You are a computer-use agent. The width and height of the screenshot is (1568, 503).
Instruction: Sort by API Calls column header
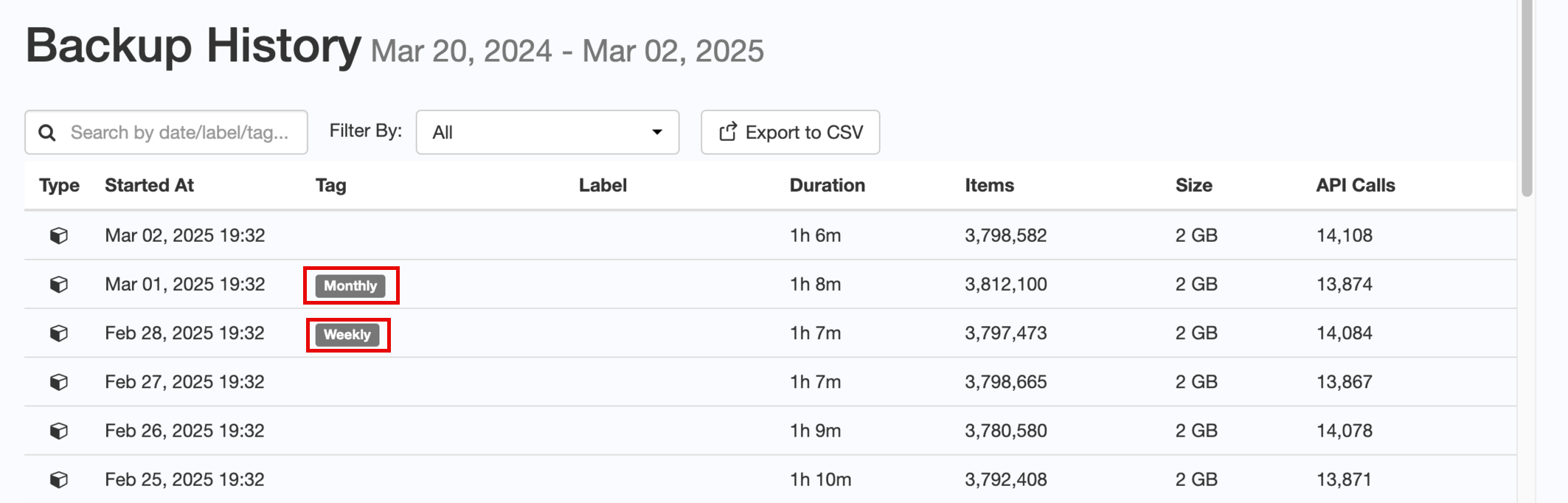coord(1355,185)
